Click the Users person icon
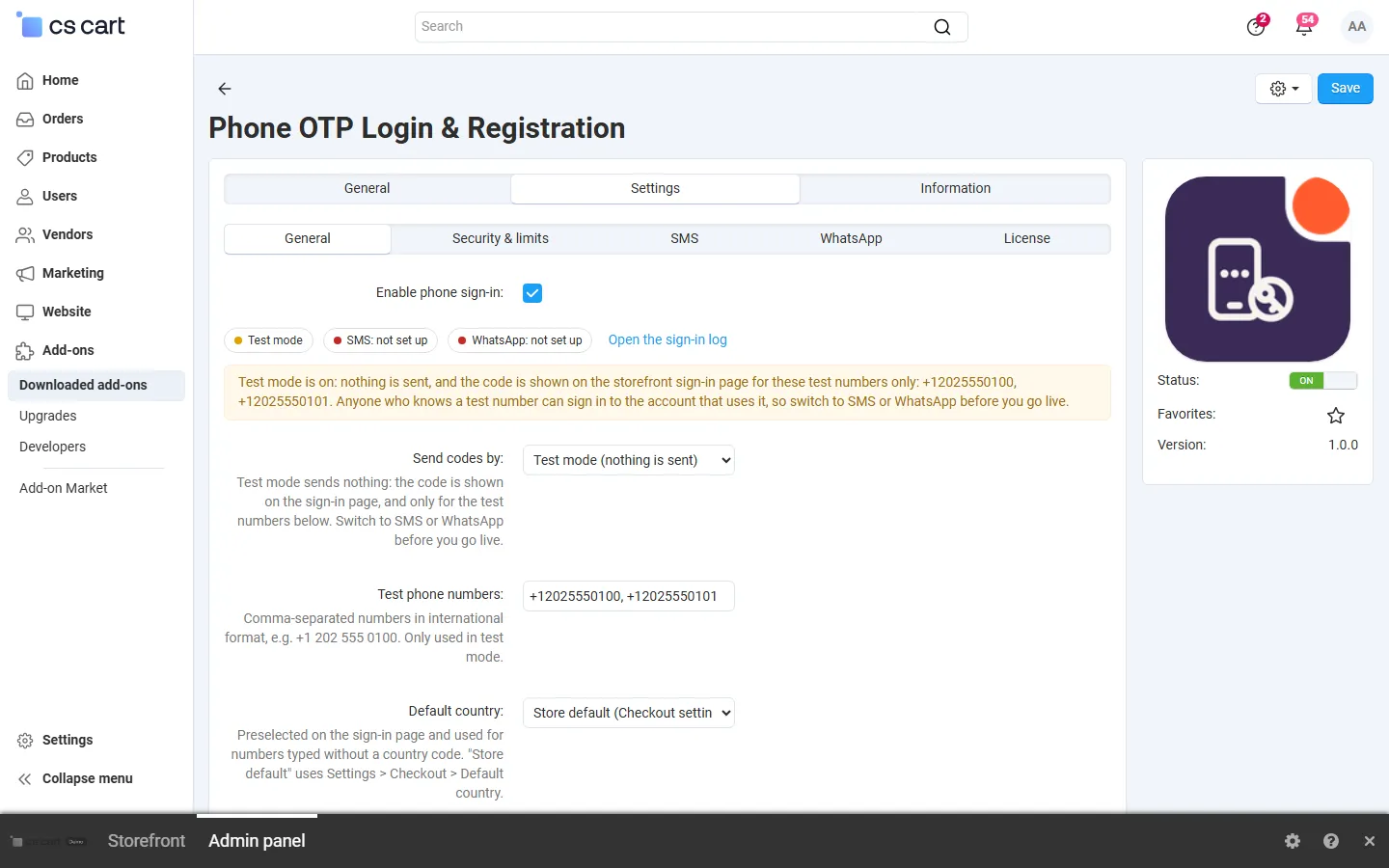 coord(25,197)
